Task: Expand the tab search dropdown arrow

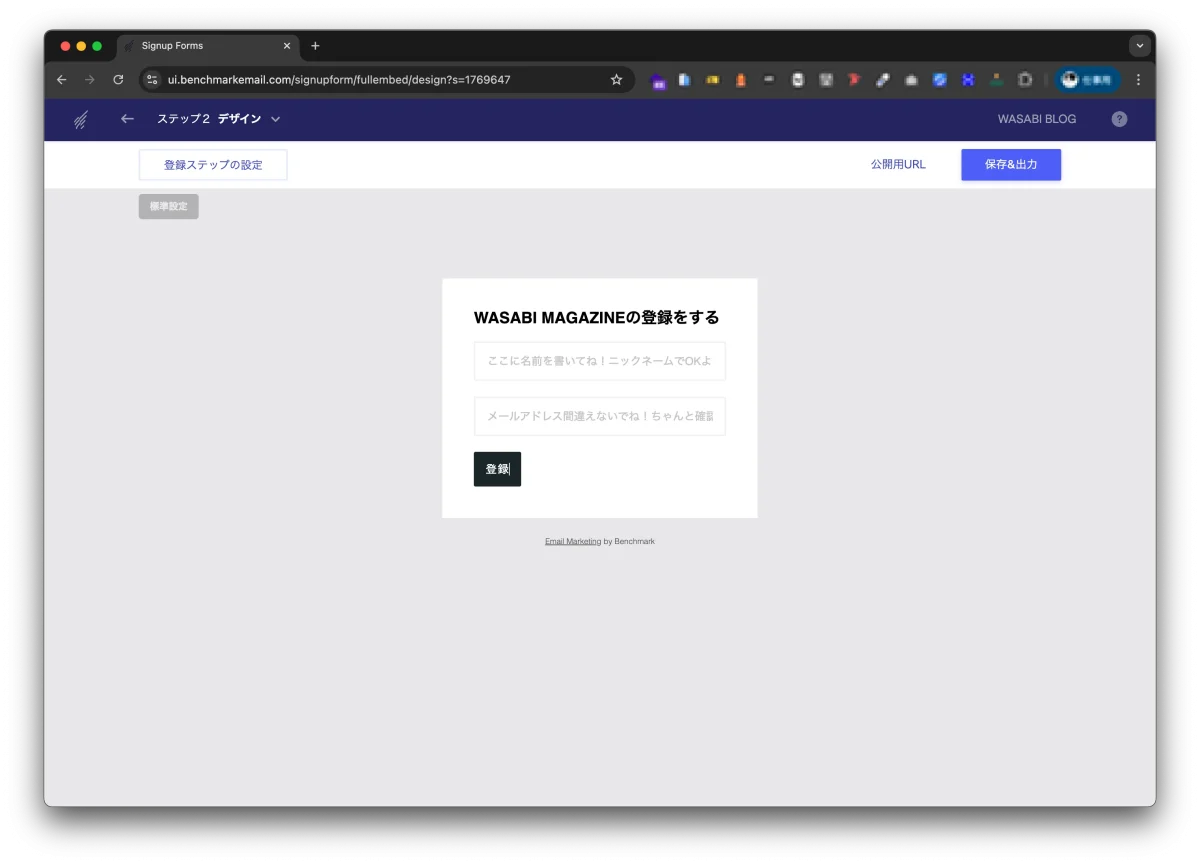Action: pyautogui.click(x=1139, y=46)
